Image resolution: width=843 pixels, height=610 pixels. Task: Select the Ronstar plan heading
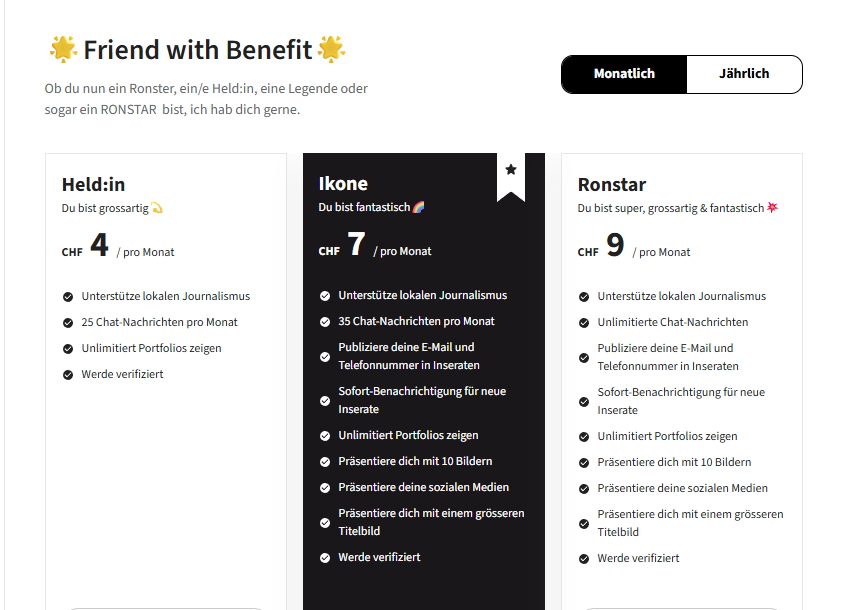coord(612,184)
